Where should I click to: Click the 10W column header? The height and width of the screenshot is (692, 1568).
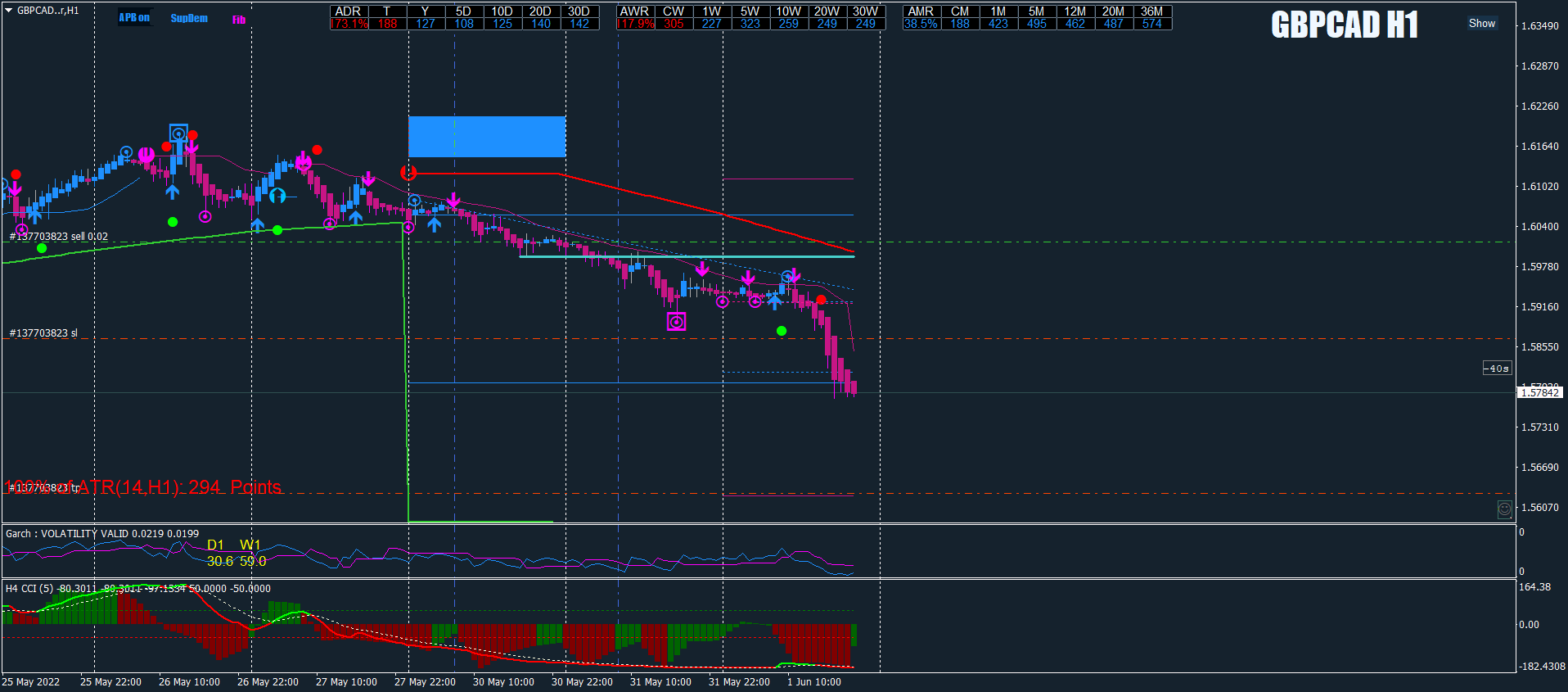(789, 11)
